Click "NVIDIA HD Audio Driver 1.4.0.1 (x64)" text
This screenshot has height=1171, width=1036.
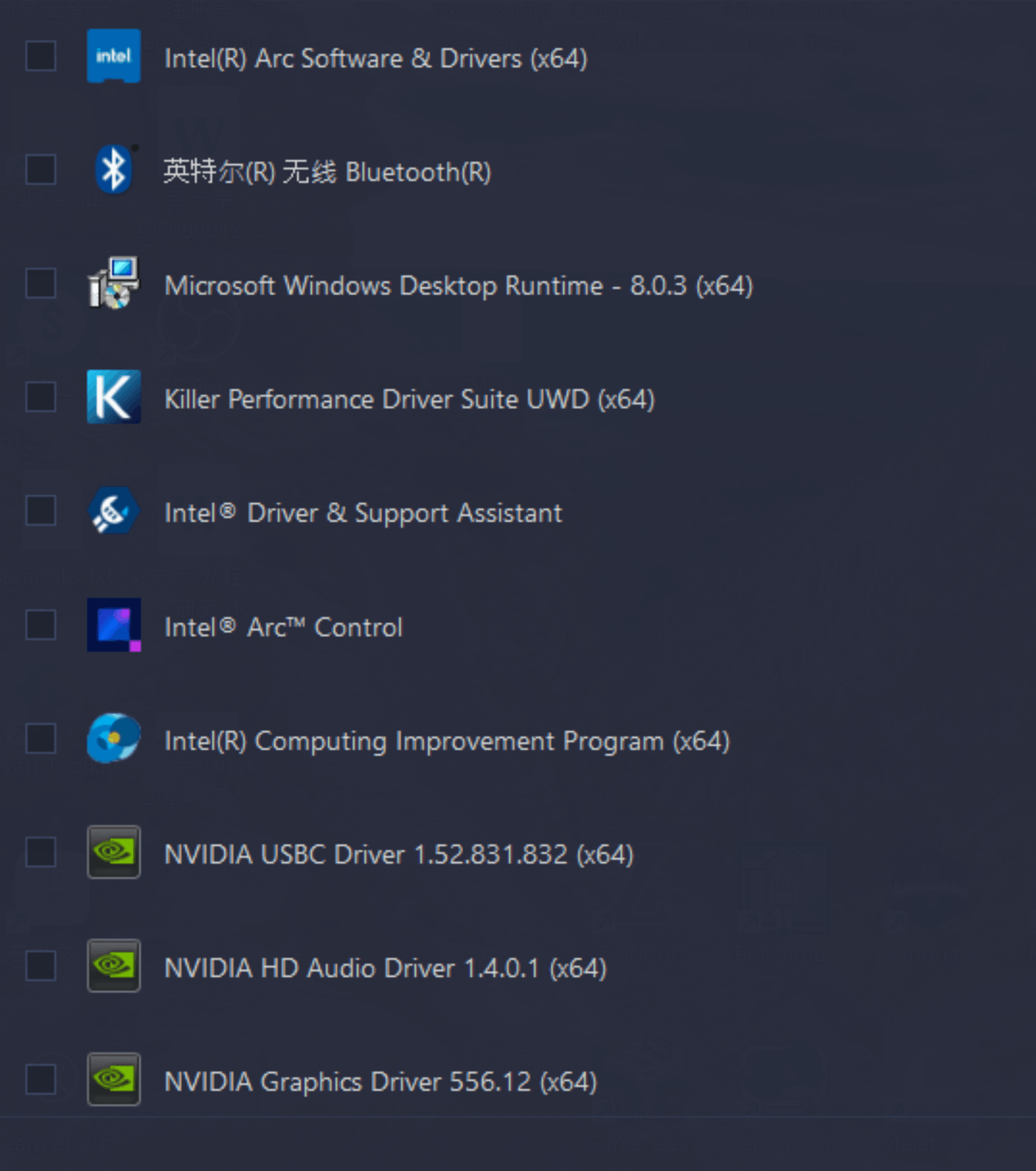(x=386, y=968)
